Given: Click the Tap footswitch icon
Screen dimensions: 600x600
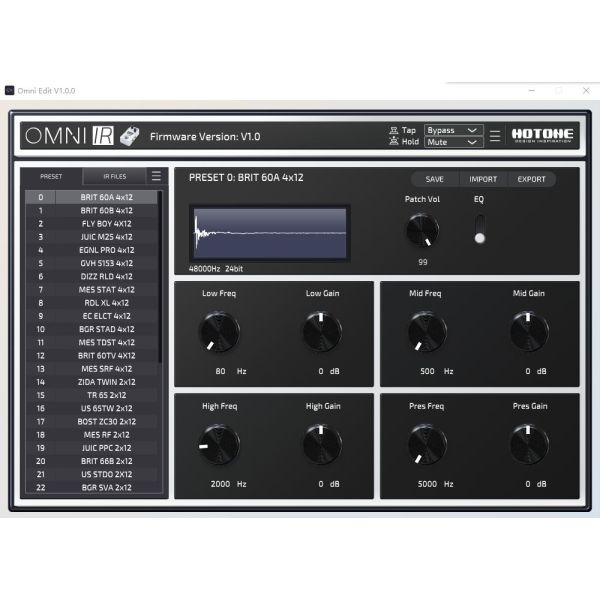Looking at the screenshot, I should point(393,130).
